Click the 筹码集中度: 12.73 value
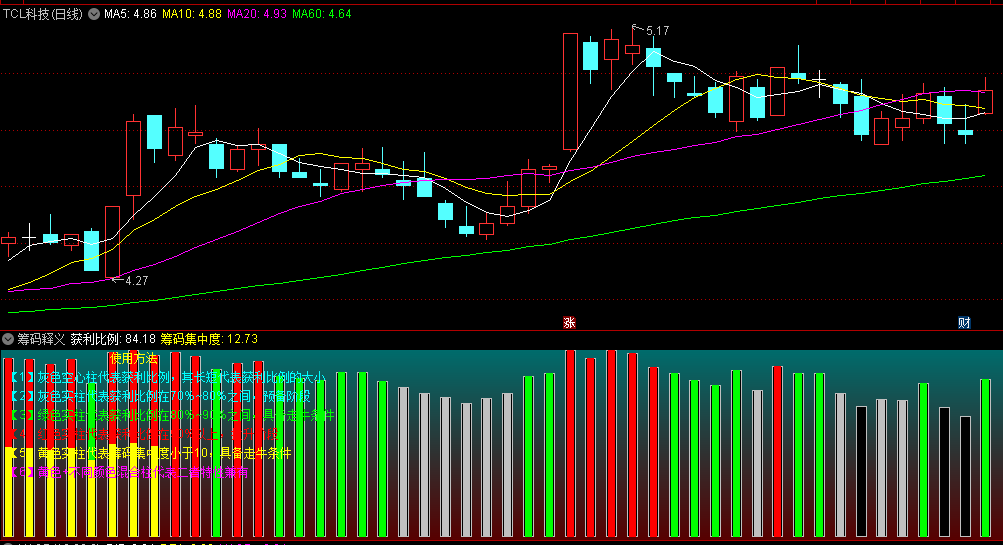This screenshot has width=1003, height=545. point(209,339)
